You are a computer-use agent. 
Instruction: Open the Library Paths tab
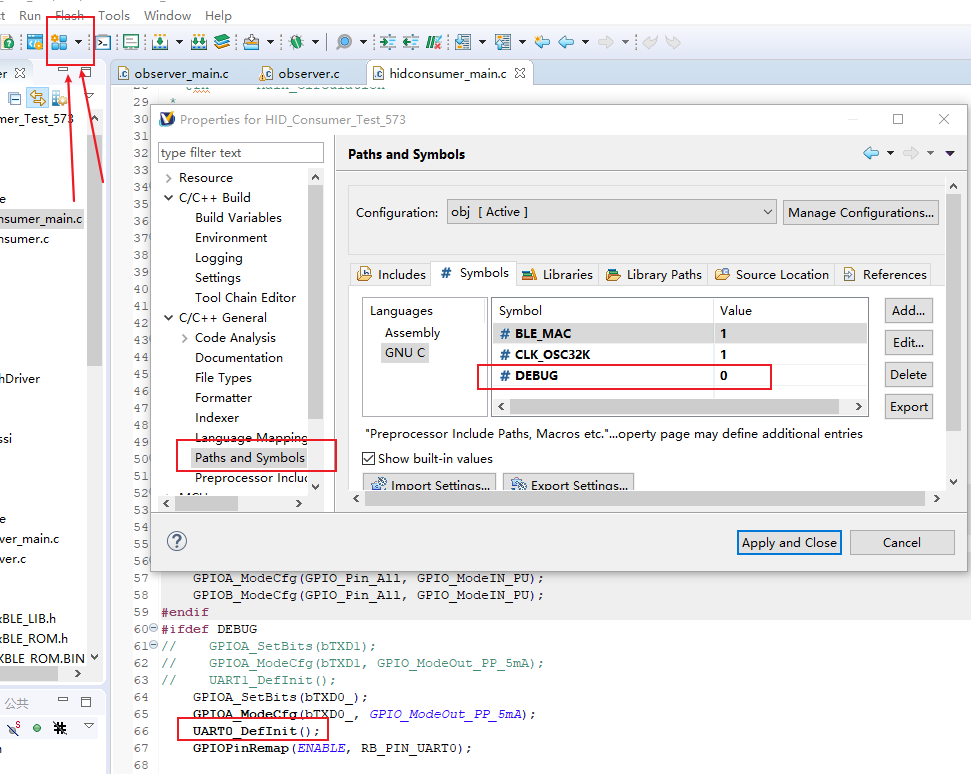click(x=655, y=274)
